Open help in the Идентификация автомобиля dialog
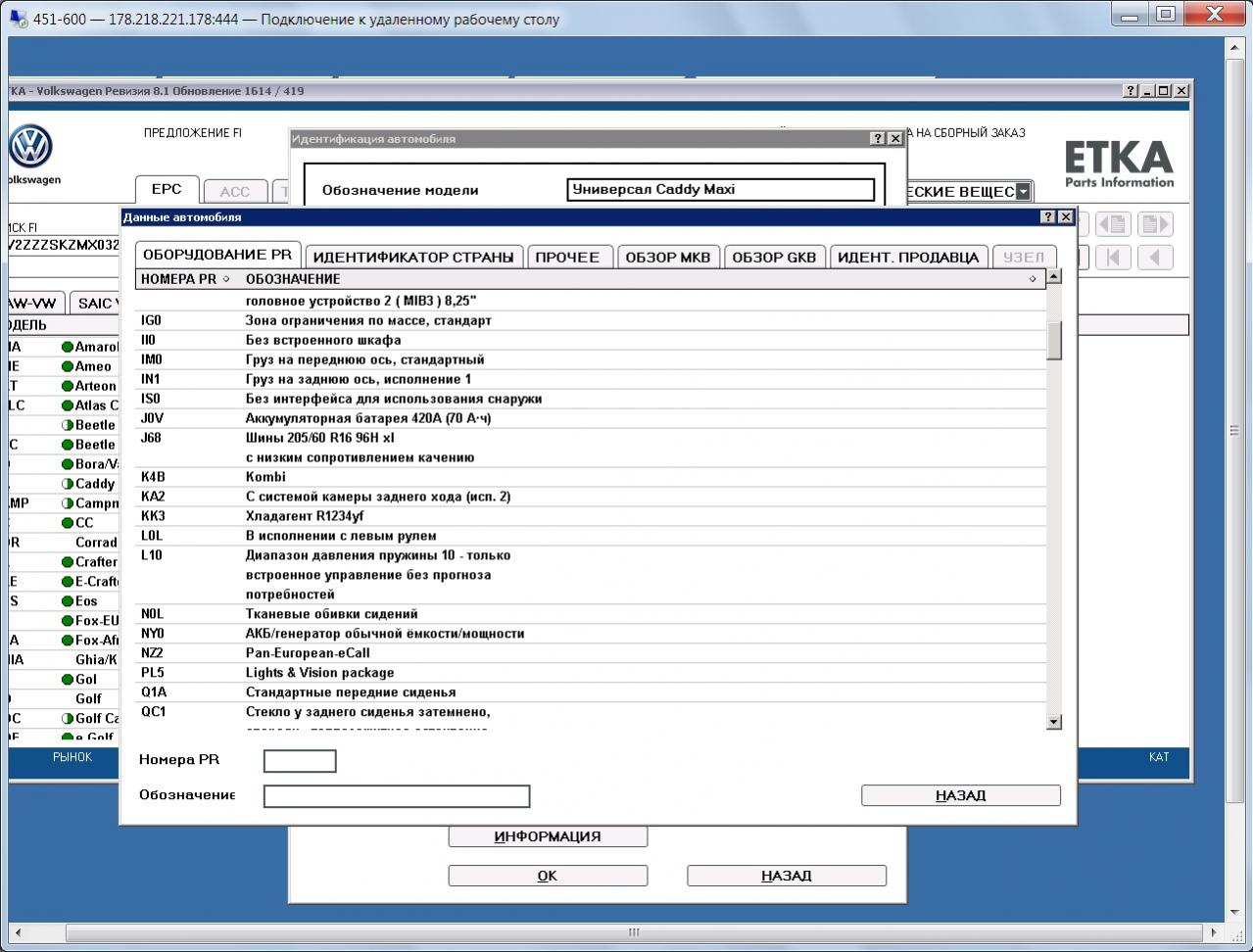This screenshot has width=1253, height=952. point(878,139)
